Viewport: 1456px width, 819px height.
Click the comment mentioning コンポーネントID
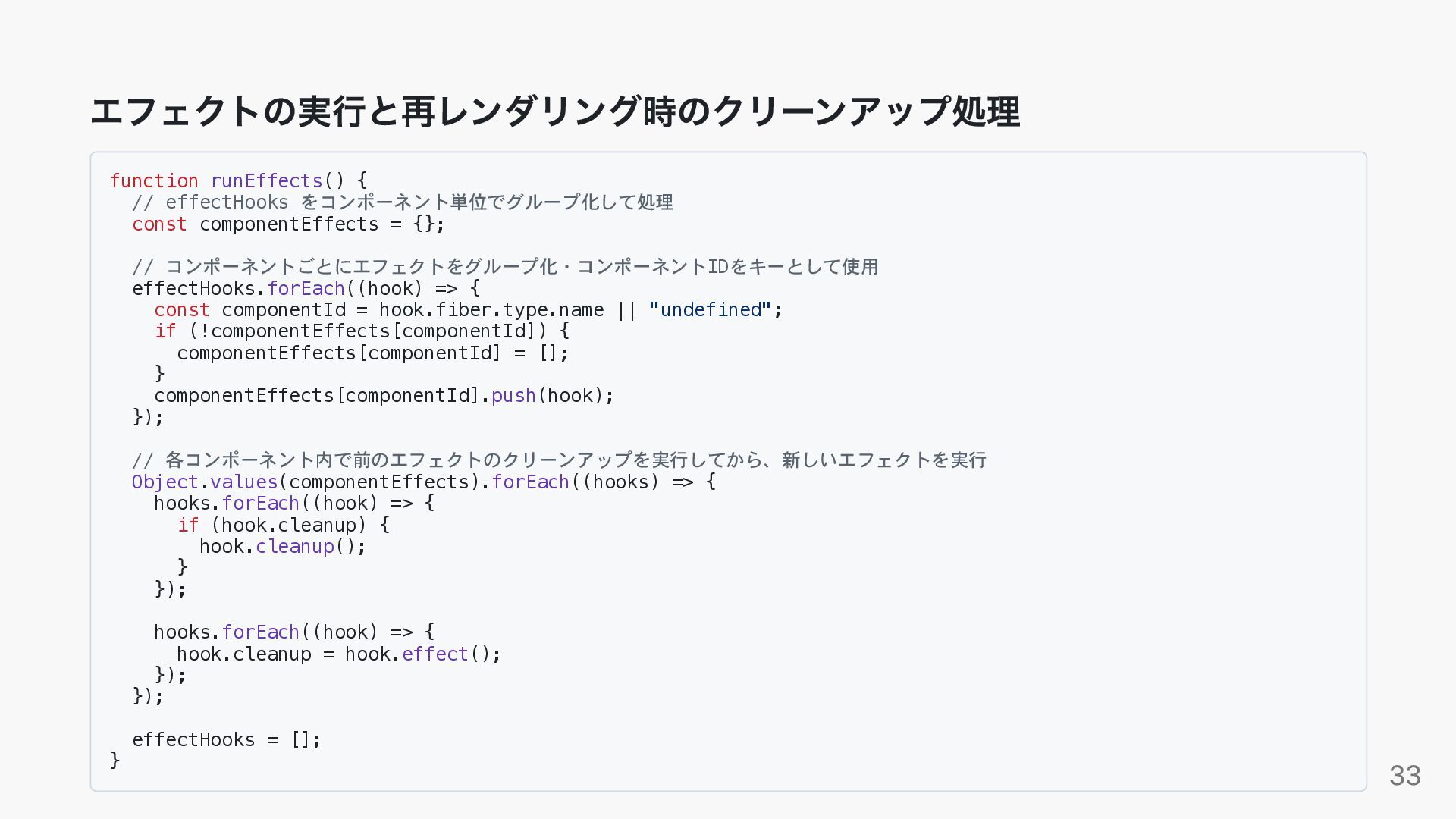point(505,267)
